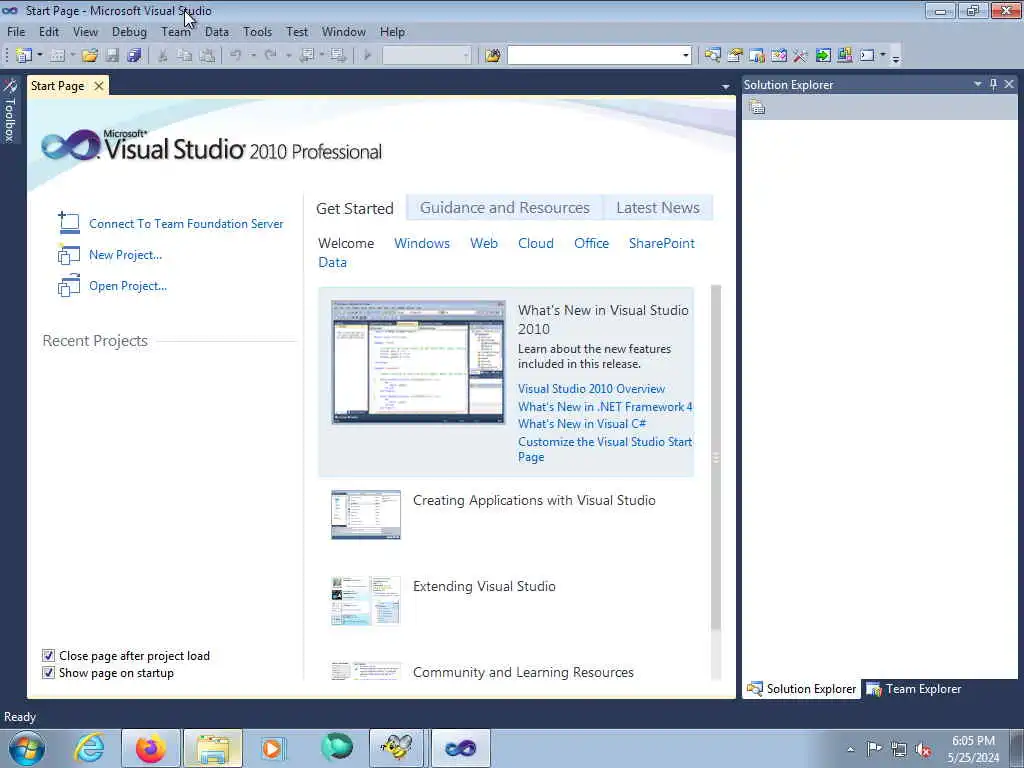
Task: Click the Paste clipboard toolbar icon
Action: pos(207,56)
